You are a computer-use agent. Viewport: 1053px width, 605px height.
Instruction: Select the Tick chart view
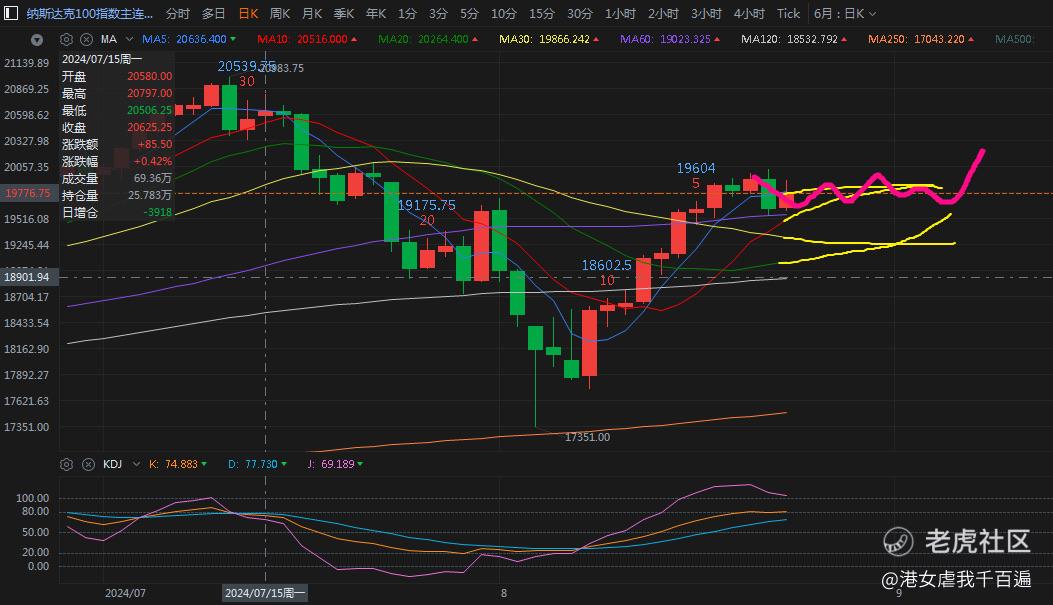[788, 13]
